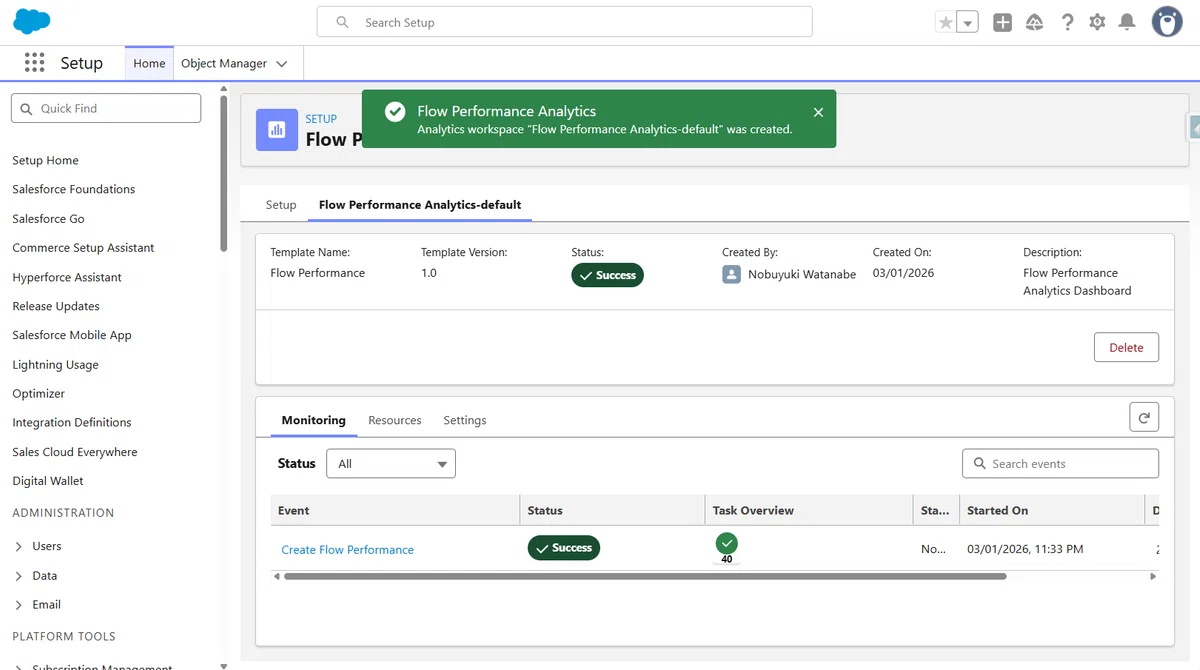Screen dimensions: 1200x670
Task: Click the Quick Find input
Action: tap(106, 108)
